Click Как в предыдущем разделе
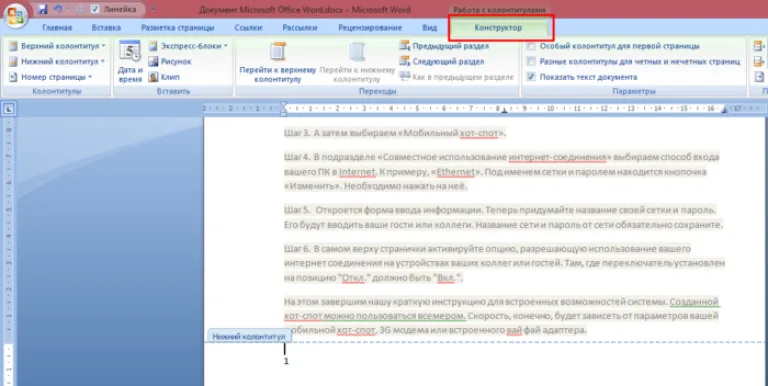Viewport: 768px width, 386px height. click(x=456, y=77)
